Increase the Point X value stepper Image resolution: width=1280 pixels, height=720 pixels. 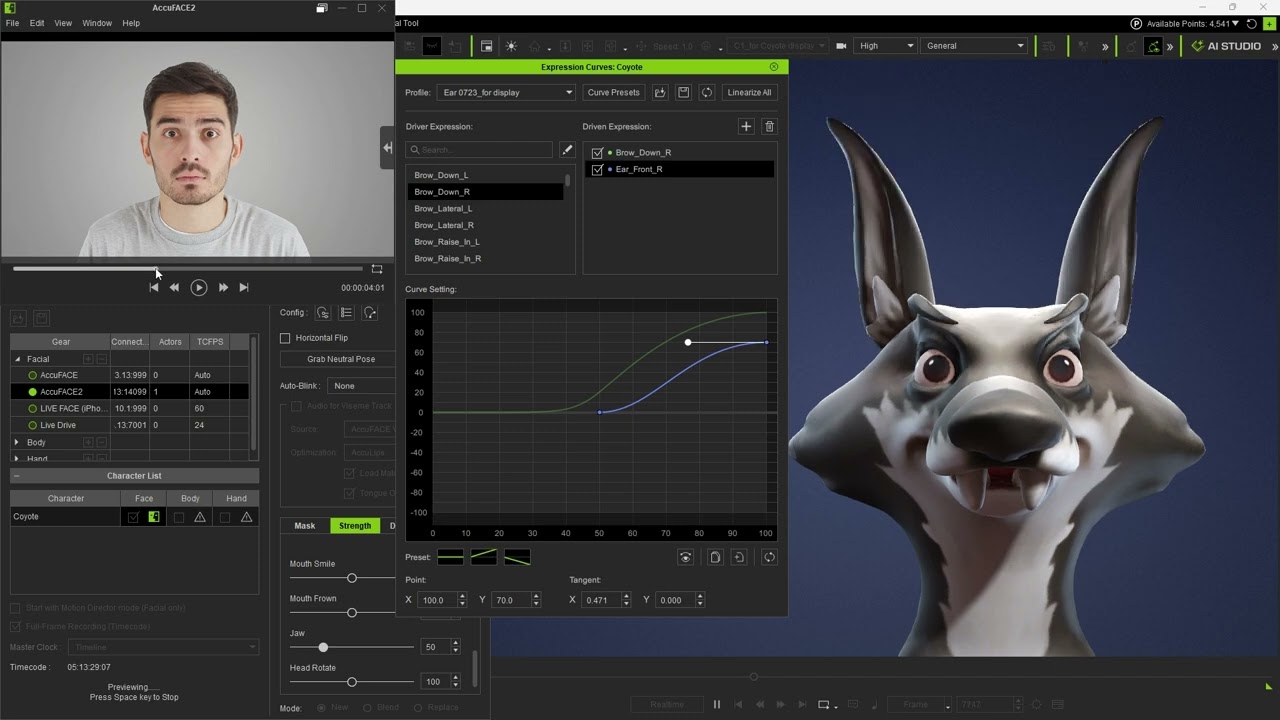click(461, 596)
